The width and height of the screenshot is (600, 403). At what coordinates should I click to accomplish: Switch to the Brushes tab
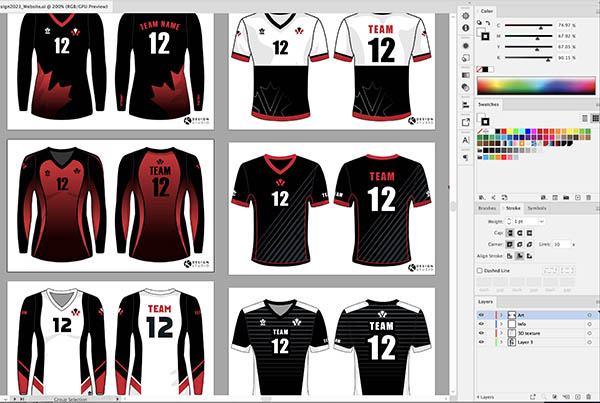pos(487,207)
